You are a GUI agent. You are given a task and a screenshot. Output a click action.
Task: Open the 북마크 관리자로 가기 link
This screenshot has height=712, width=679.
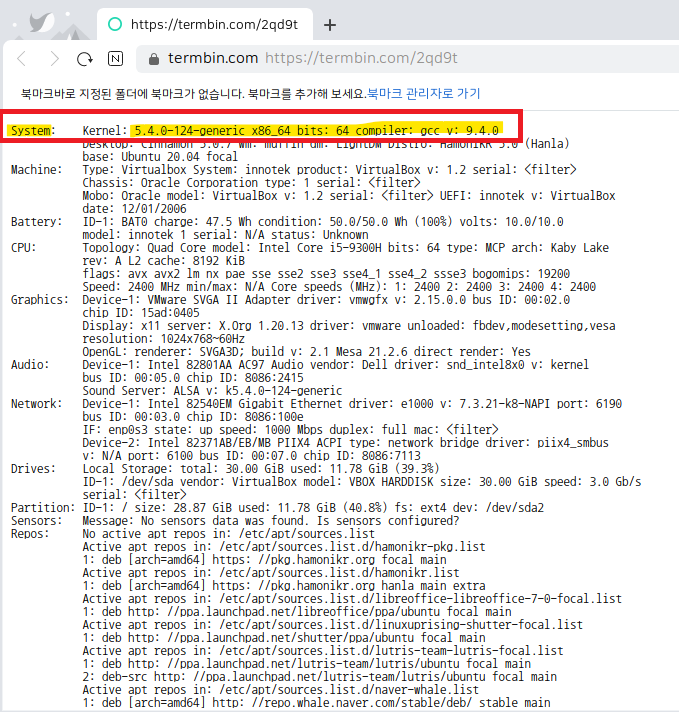pos(423,94)
